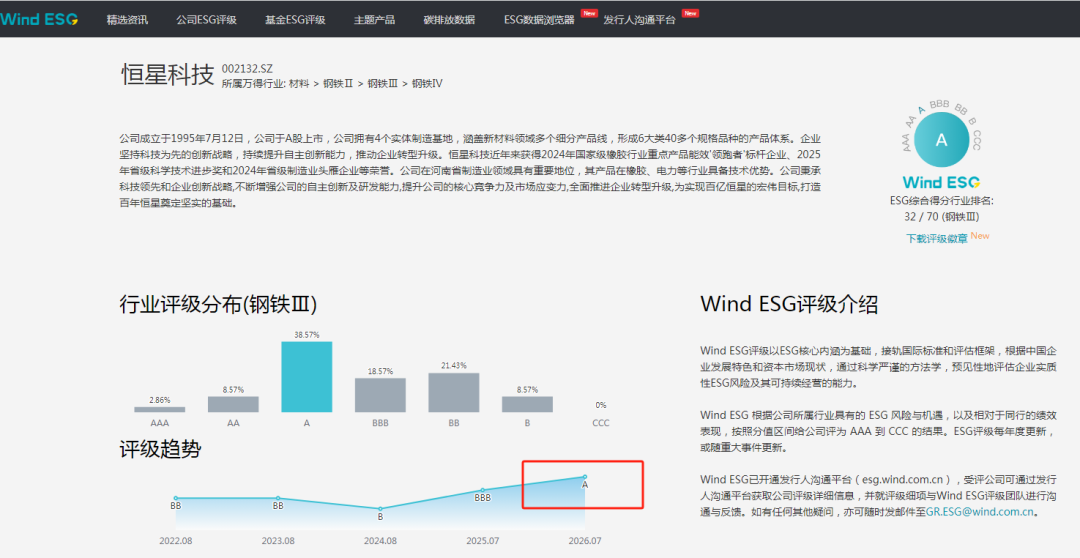Click New badge beside 发行人沟通平台
Viewport: 1080px width, 558px height.
pos(690,13)
